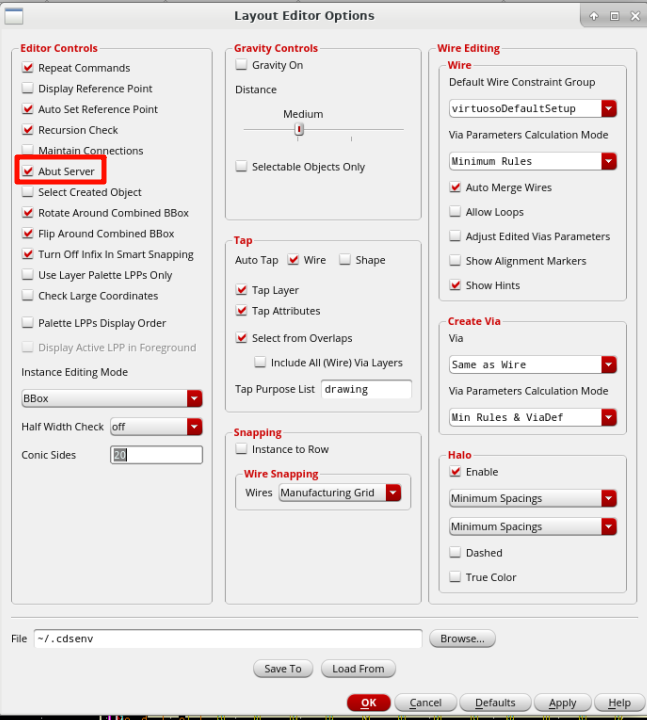Enable Use Layer Palette LPPs Only
Image resolution: width=647 pixels, height=720 pixels.
pos(28,275)
